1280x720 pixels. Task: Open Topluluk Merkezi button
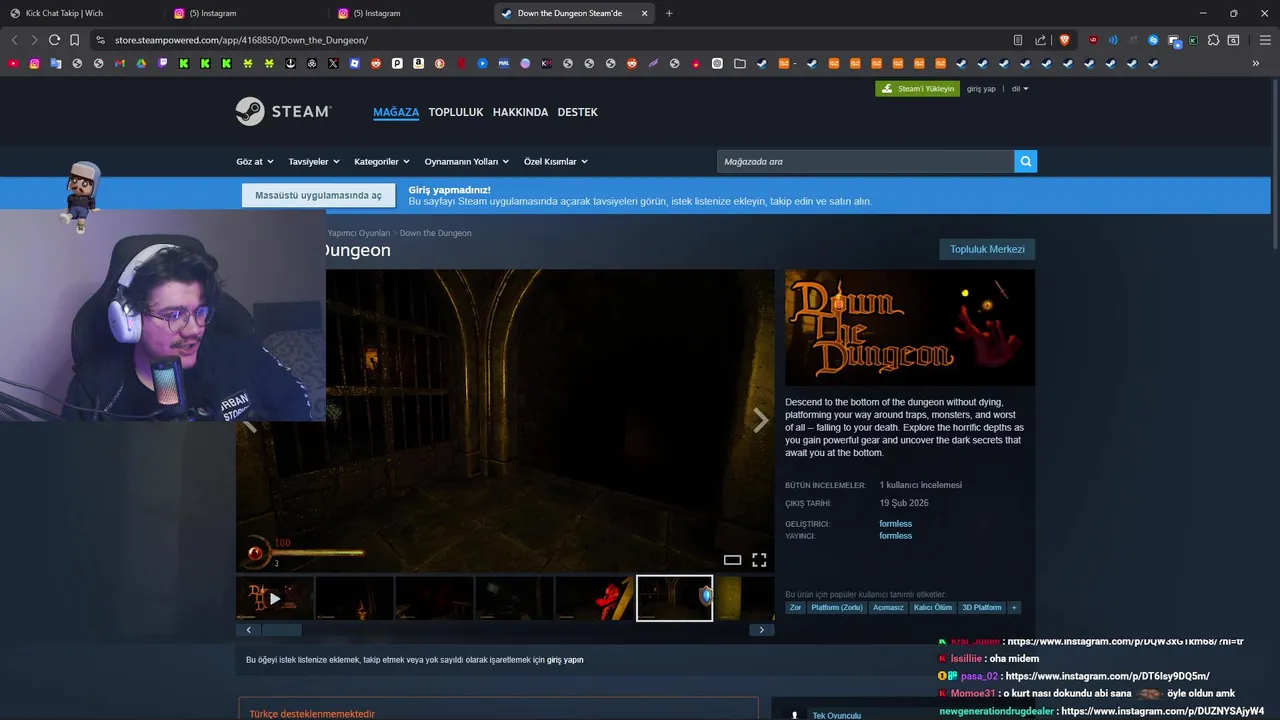987,249
